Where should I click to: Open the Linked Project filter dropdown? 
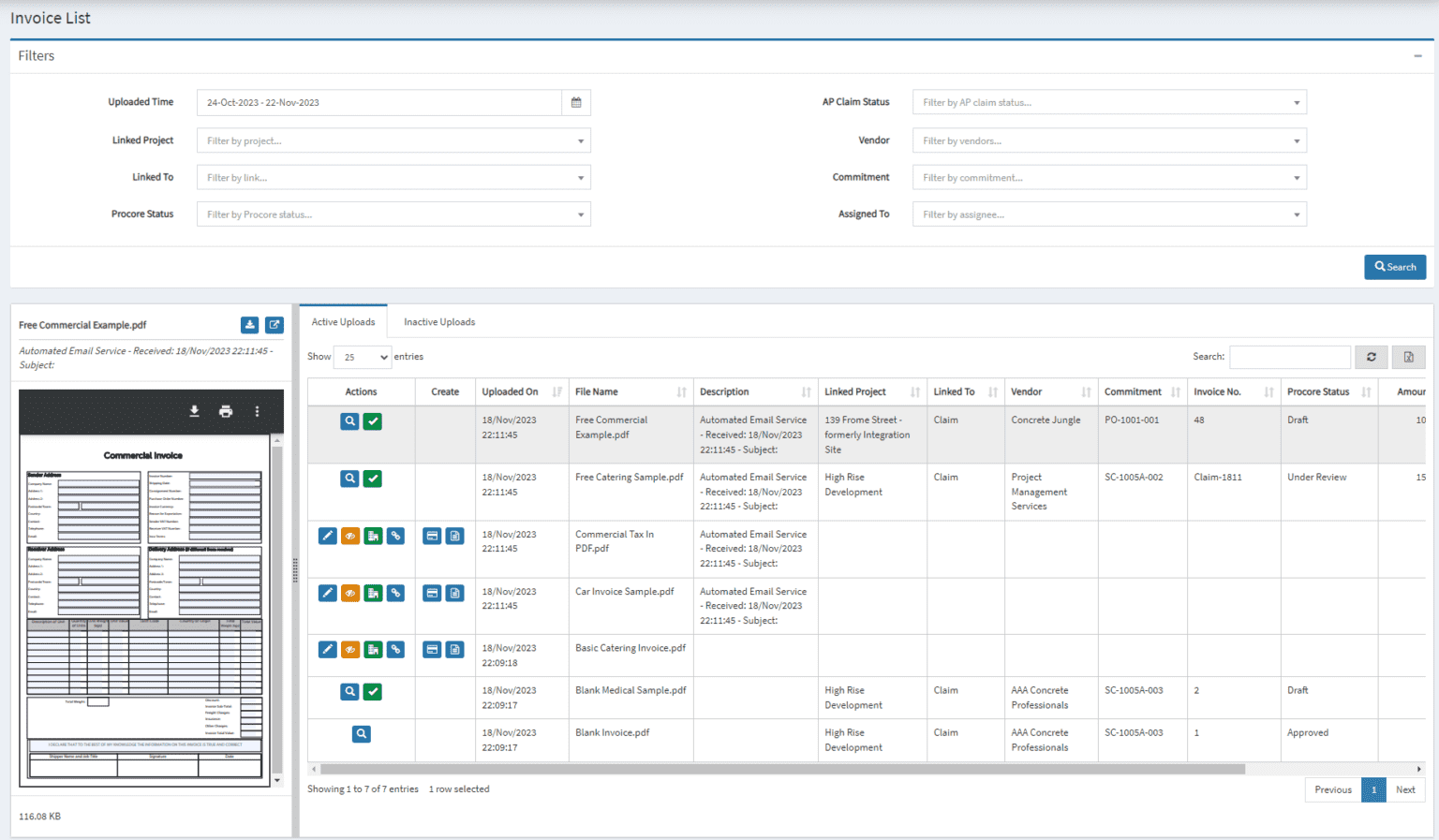pos(393,140)
